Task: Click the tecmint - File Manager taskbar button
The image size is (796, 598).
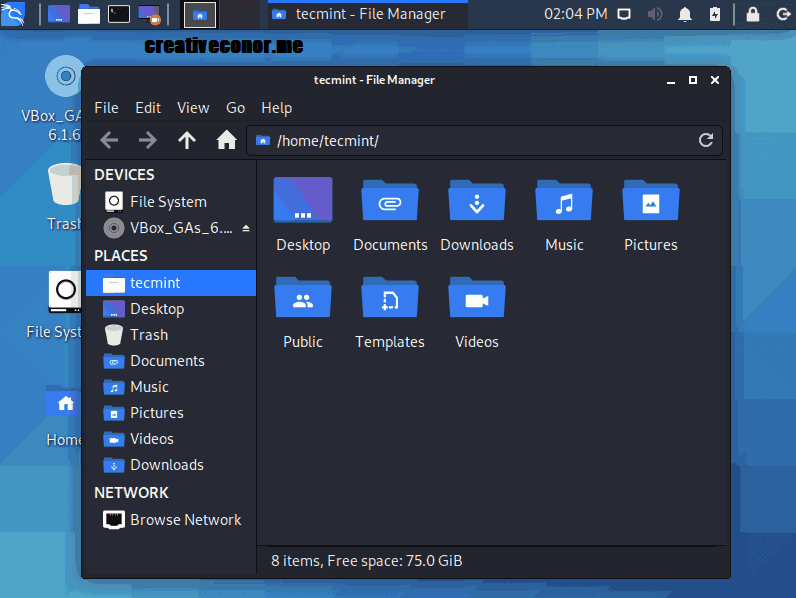Action: [x=368, y=14]
